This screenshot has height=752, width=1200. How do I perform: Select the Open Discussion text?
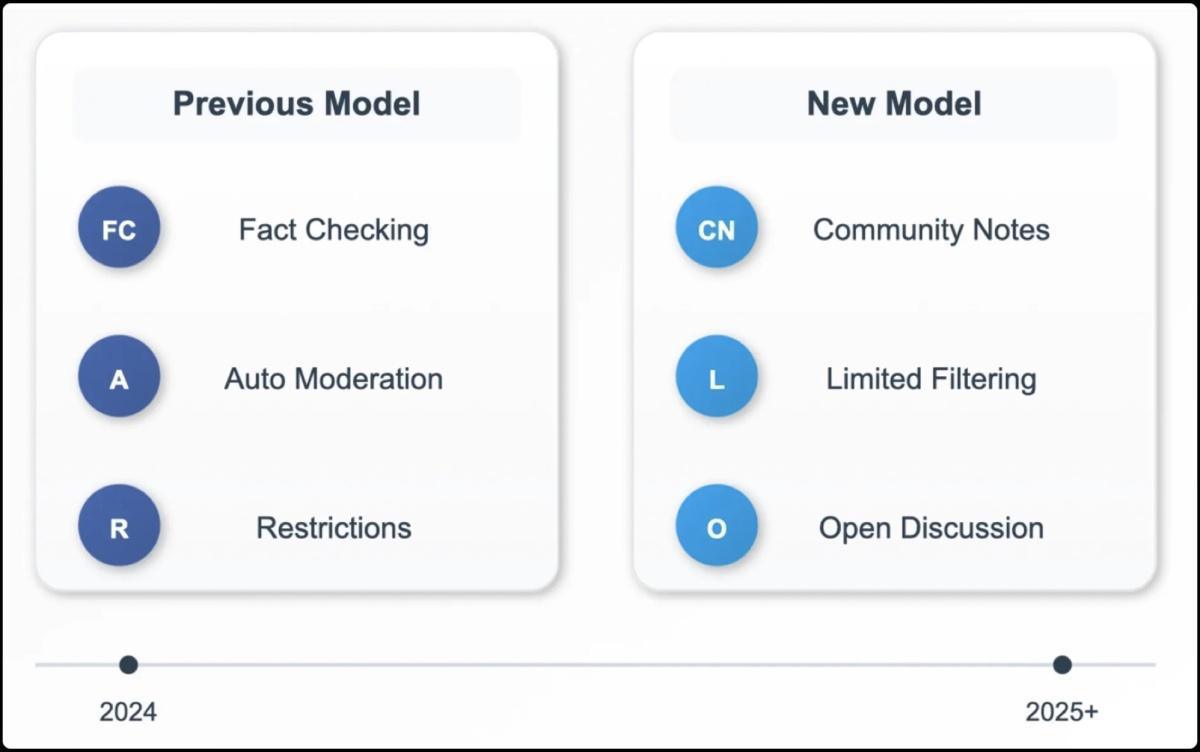coord(931,528)
